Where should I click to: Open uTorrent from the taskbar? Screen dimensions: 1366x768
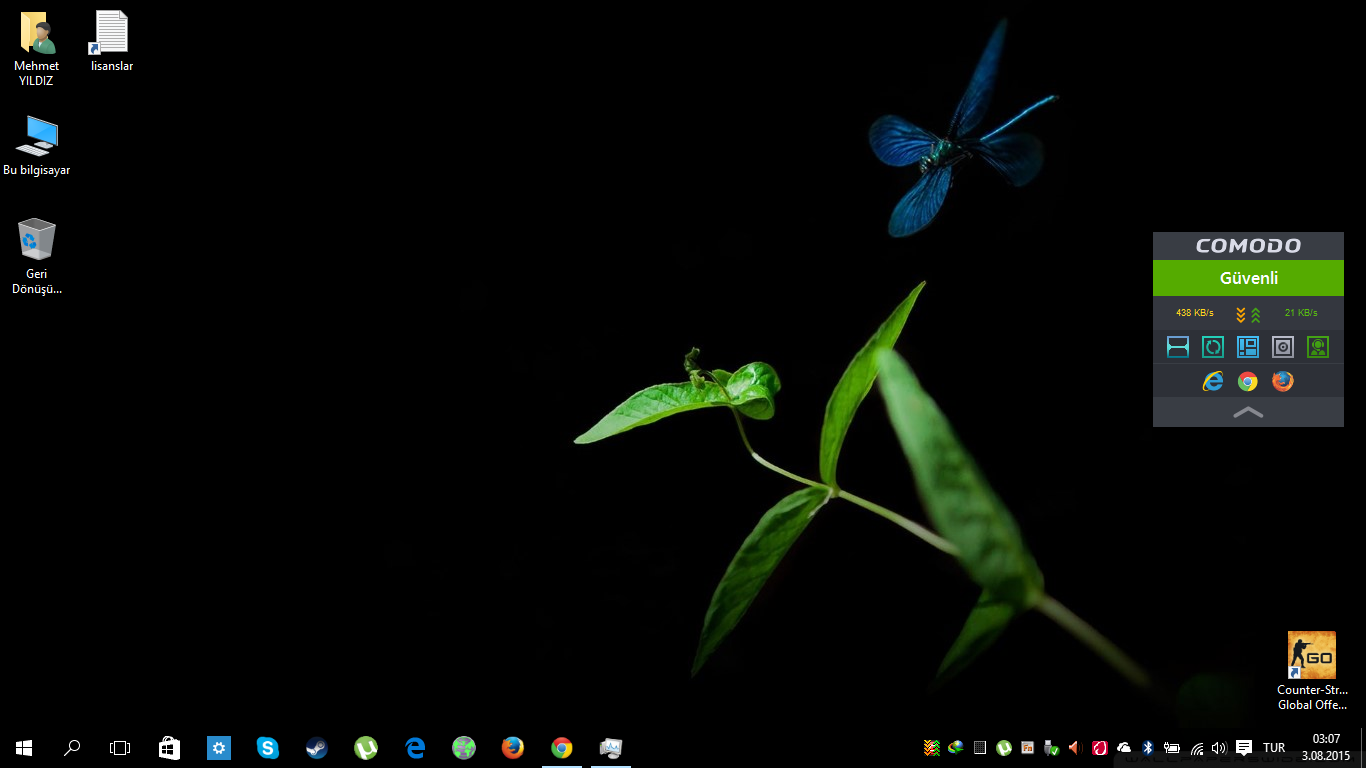[366, 747]
